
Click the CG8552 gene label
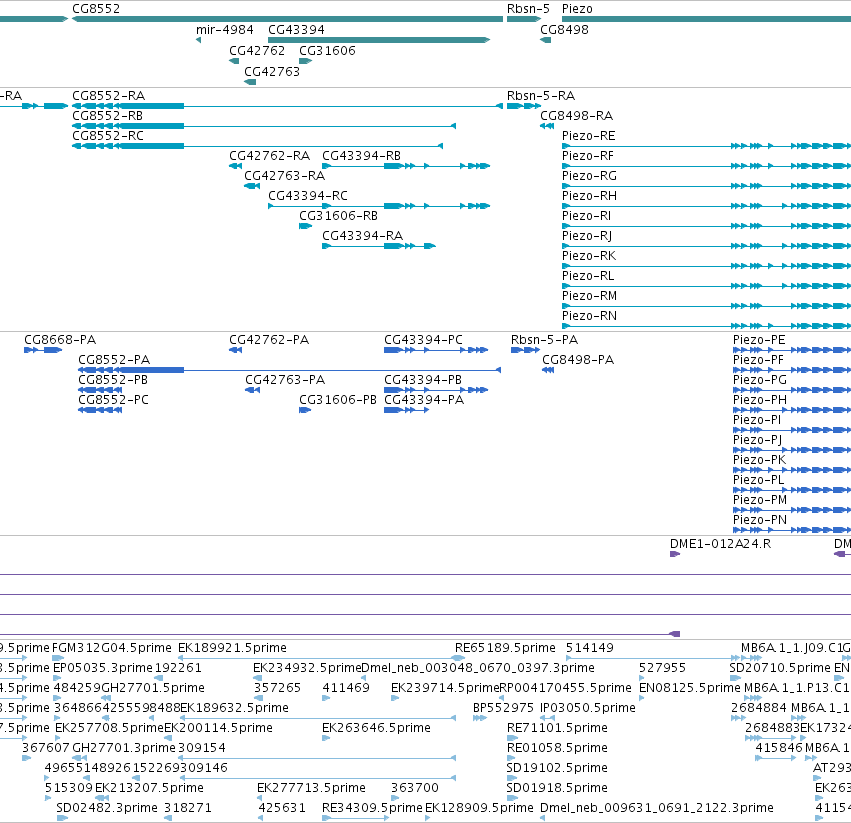coord(96,9)
